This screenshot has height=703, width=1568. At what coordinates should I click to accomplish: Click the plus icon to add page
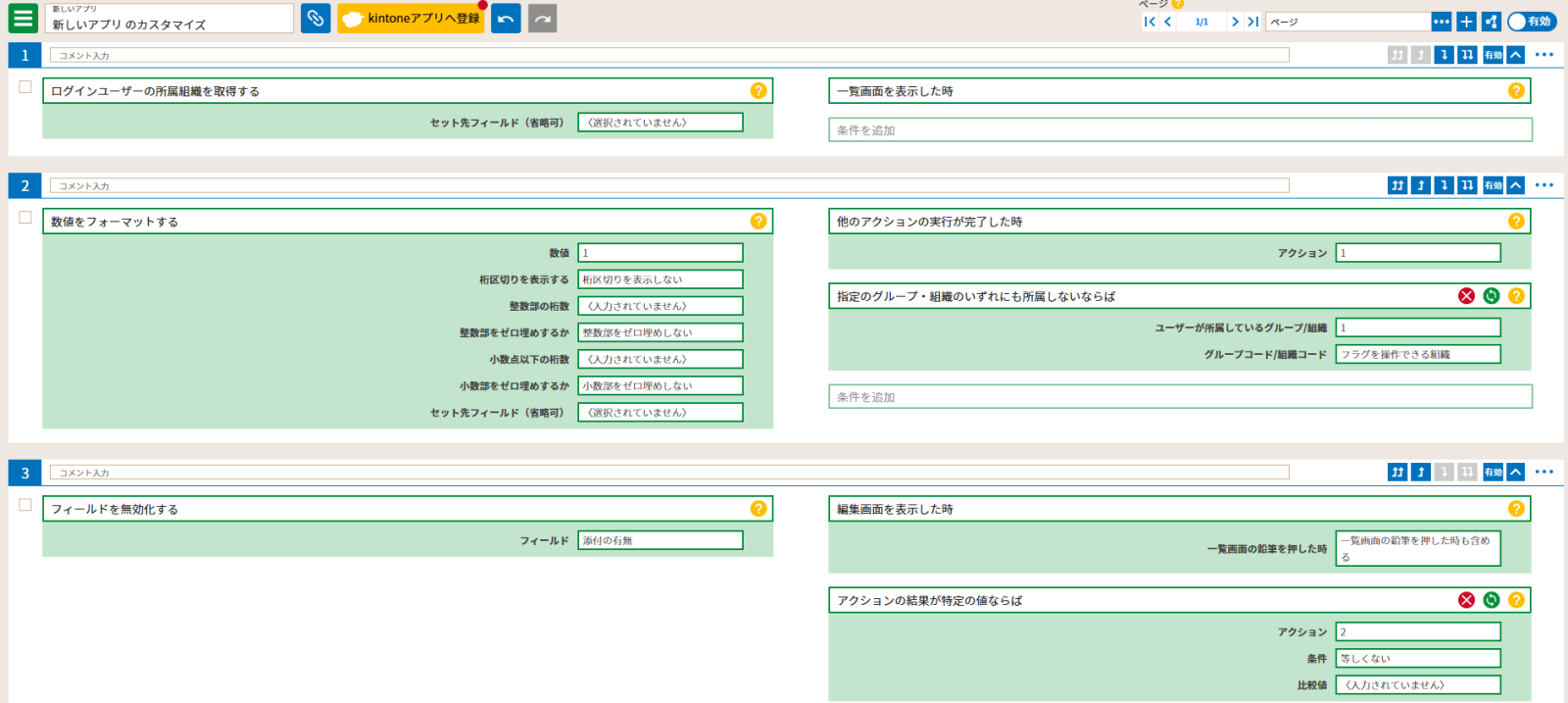1466,22
